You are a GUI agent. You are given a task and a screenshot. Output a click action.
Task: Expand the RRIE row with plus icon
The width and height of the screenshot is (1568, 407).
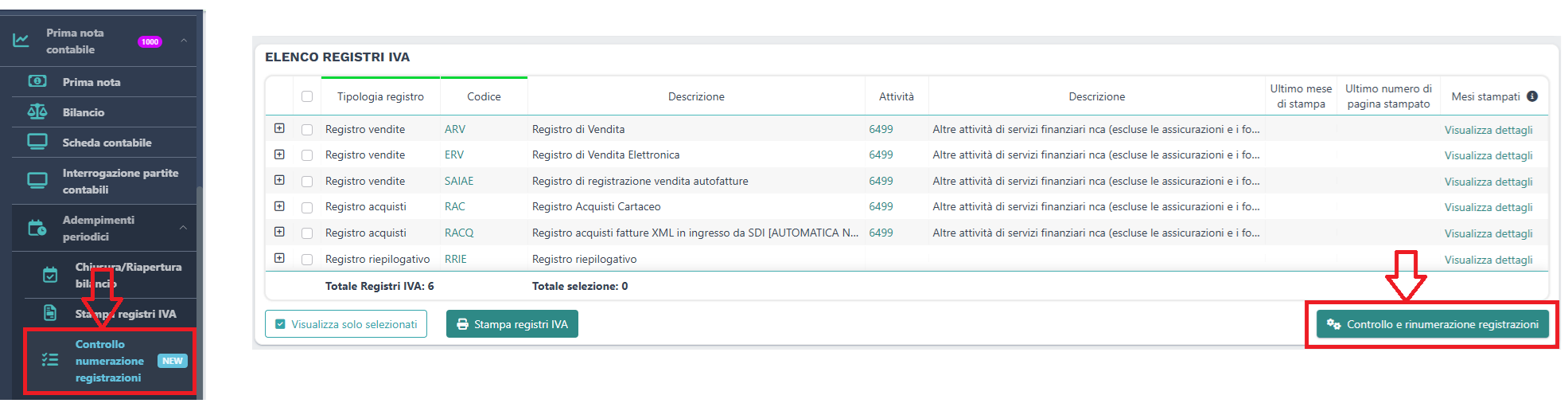(x=279, y=258)
